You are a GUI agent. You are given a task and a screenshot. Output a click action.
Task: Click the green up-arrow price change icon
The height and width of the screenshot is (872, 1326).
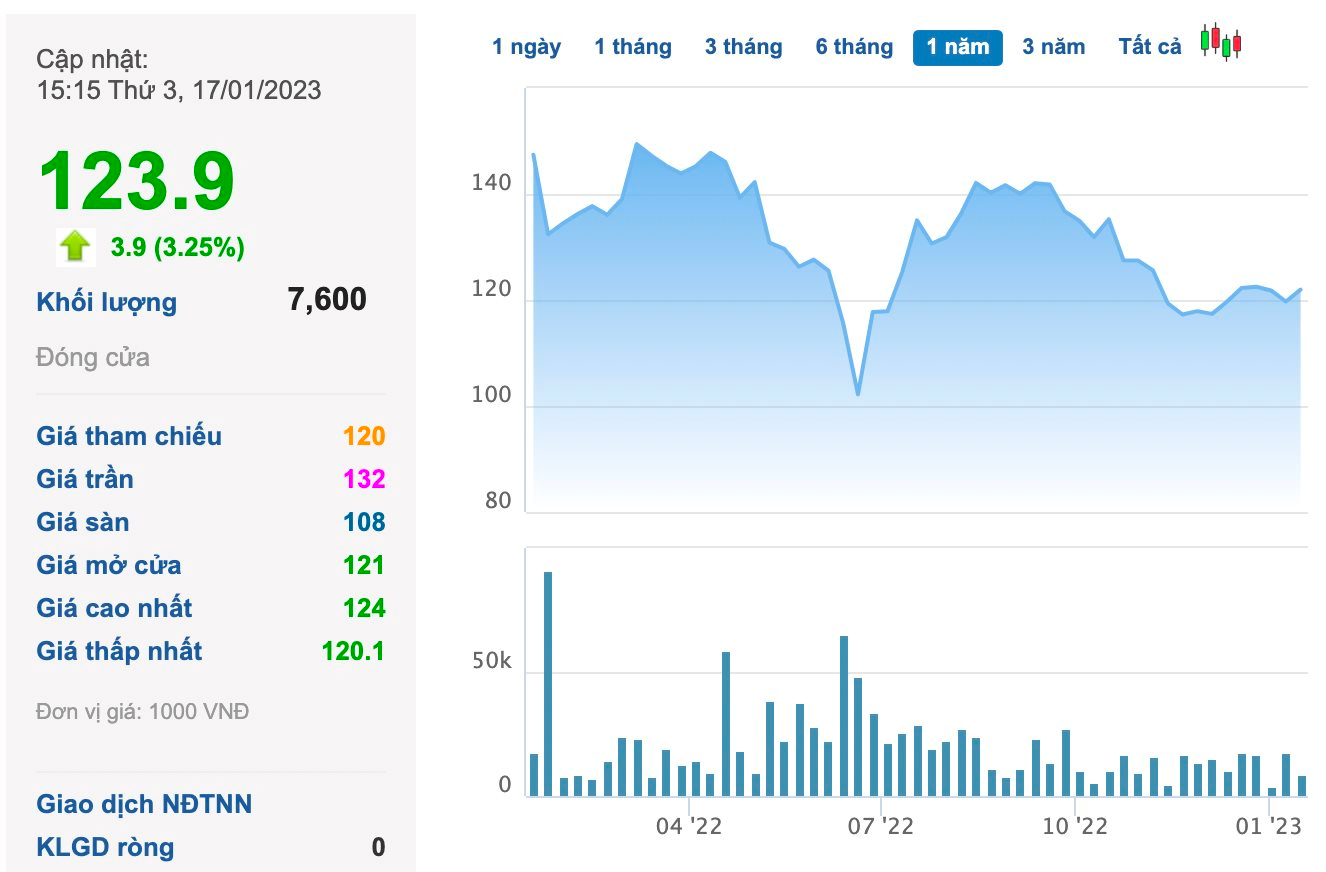(75, 246)
